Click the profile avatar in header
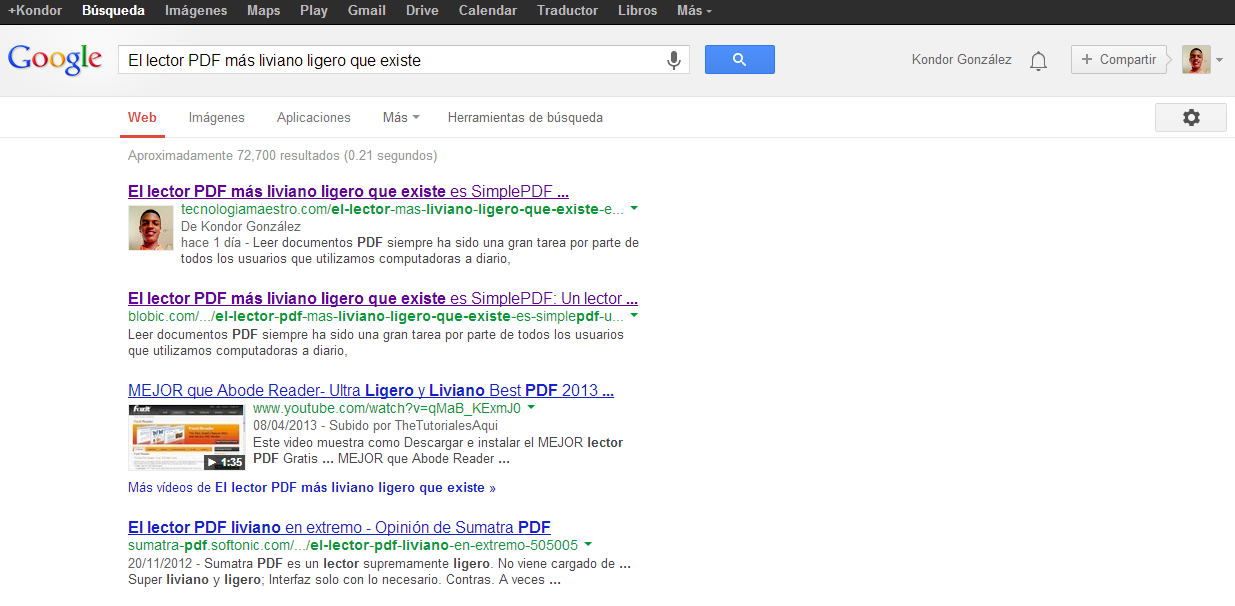This screenshot has width=1235, height=606. (x=1196, y=60)
